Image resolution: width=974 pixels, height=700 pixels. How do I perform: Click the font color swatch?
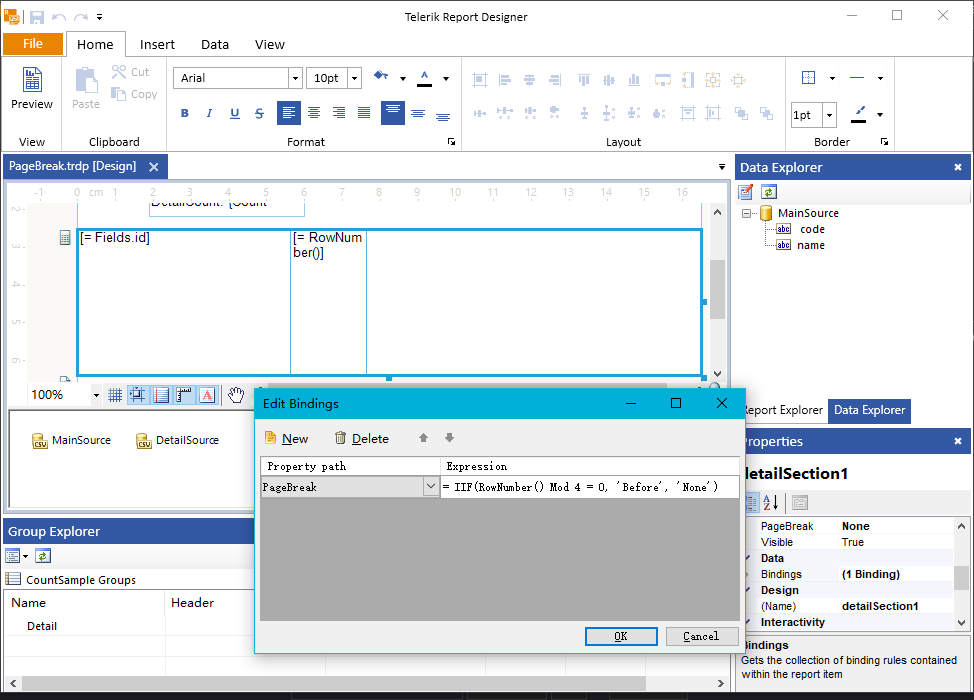point(424,78)
